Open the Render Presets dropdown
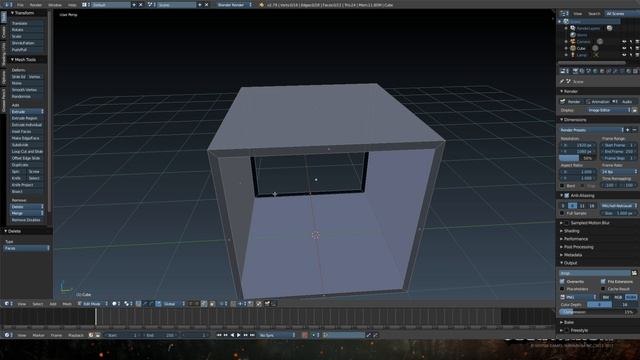Viewport: 640px width, 360px height. coord(591,130)
